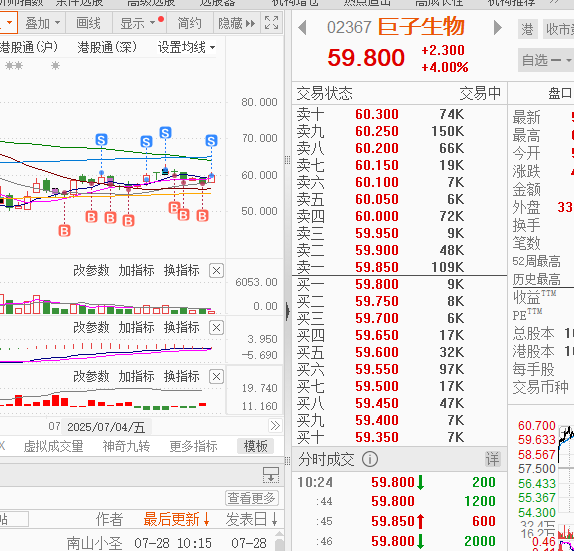Viewport: 574px width, 551px height.
Task: Click the 卖四 price 60.000
Action: [377, 216]
